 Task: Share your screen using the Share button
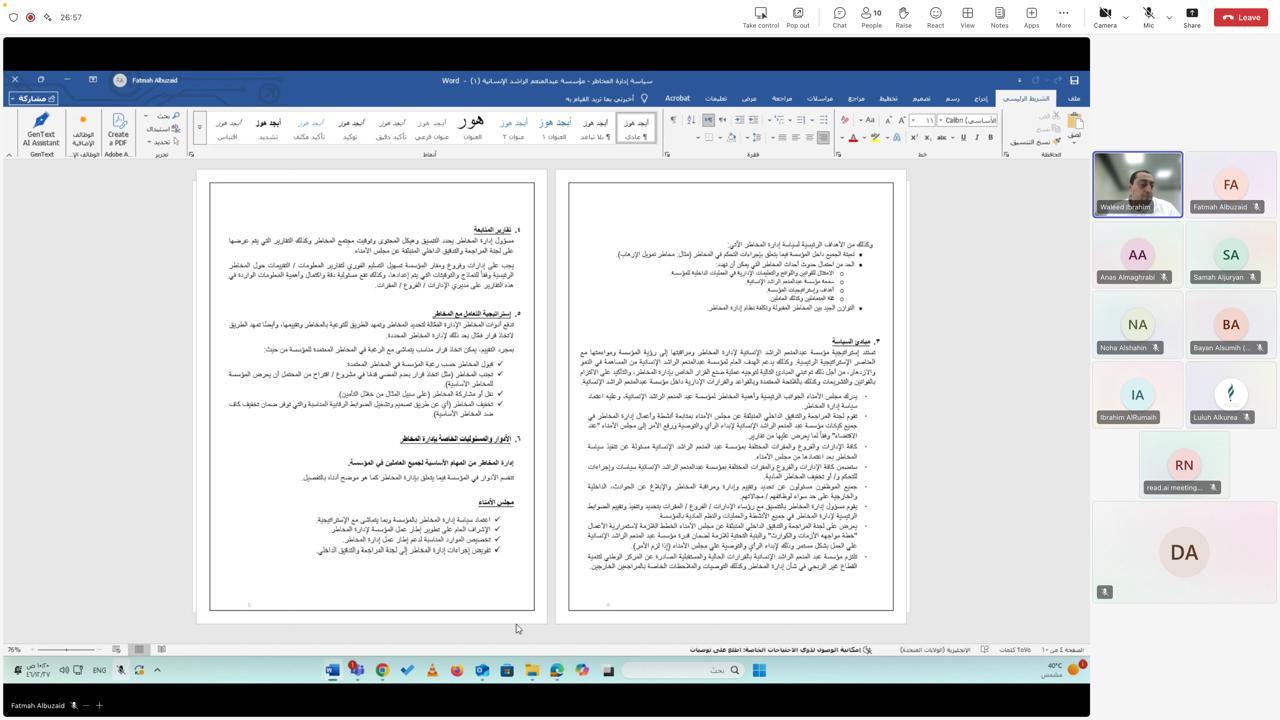click(1192, 17)
